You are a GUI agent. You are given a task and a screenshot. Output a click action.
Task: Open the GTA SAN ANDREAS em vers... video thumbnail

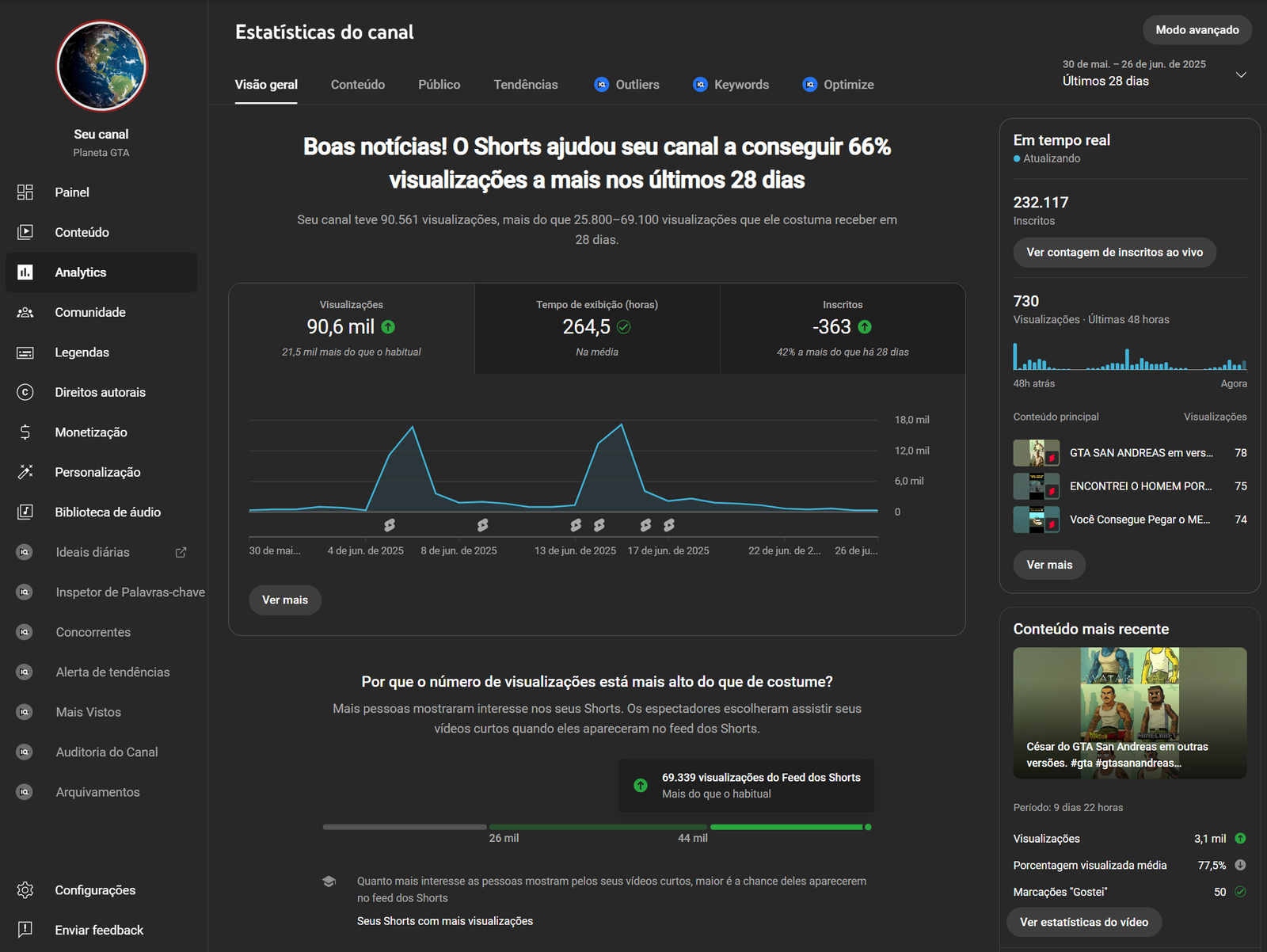point(1037,453)
